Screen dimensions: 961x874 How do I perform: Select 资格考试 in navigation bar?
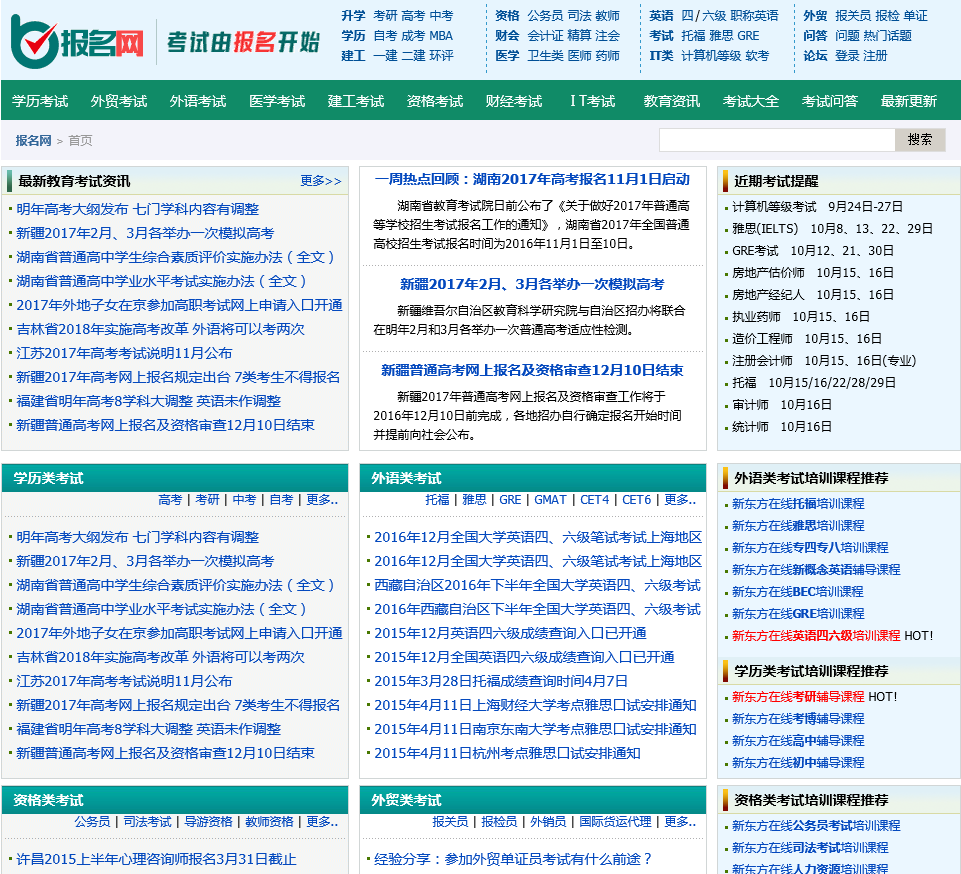435,101
